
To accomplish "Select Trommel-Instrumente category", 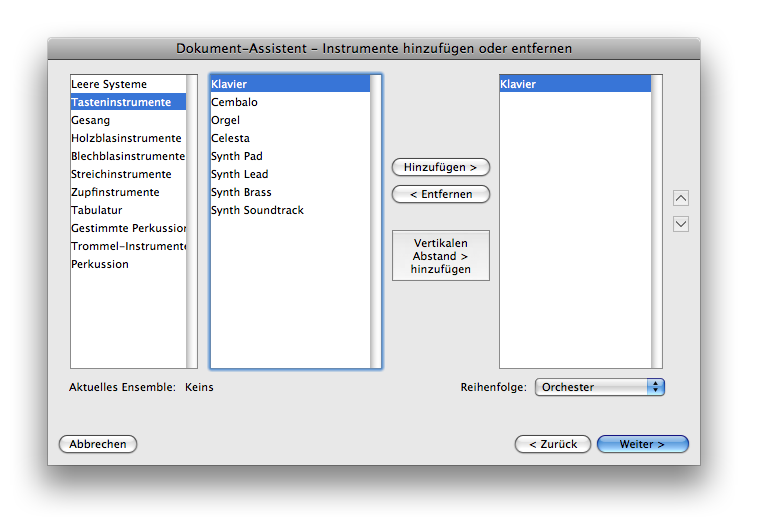I will click(128, 246).
